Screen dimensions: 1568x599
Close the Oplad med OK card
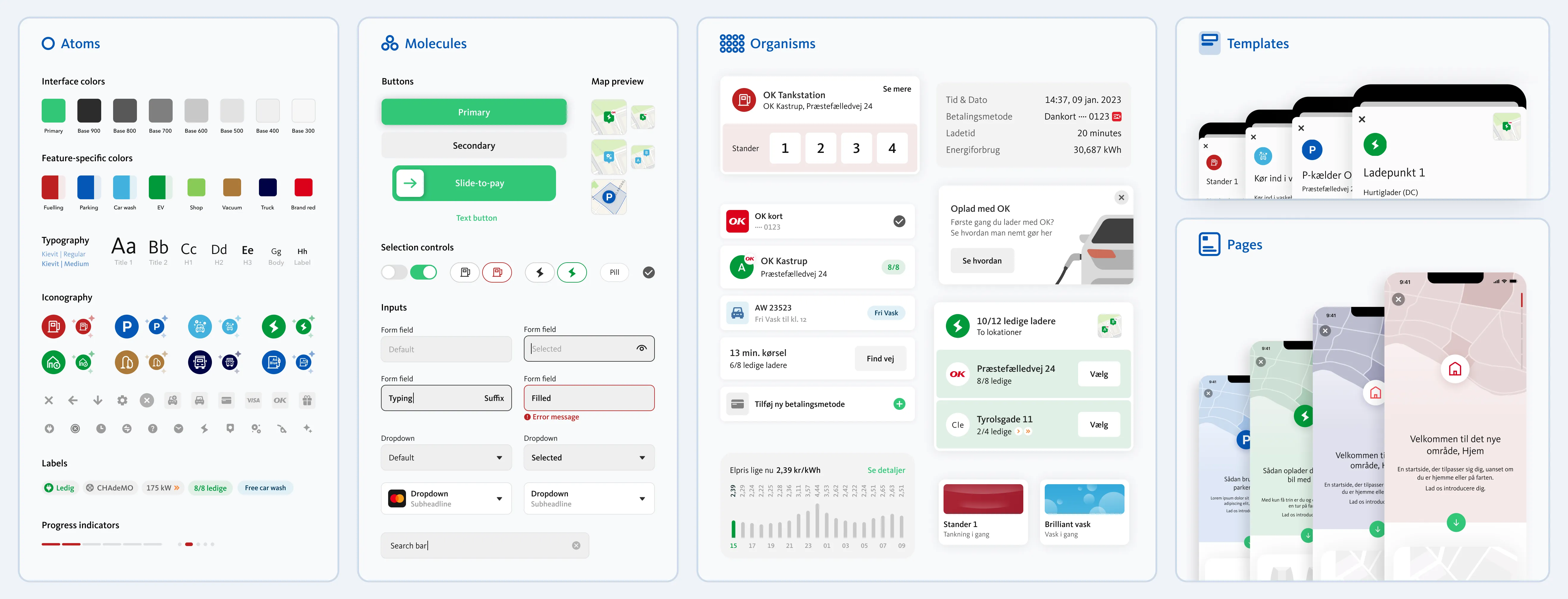point(1121,198)
